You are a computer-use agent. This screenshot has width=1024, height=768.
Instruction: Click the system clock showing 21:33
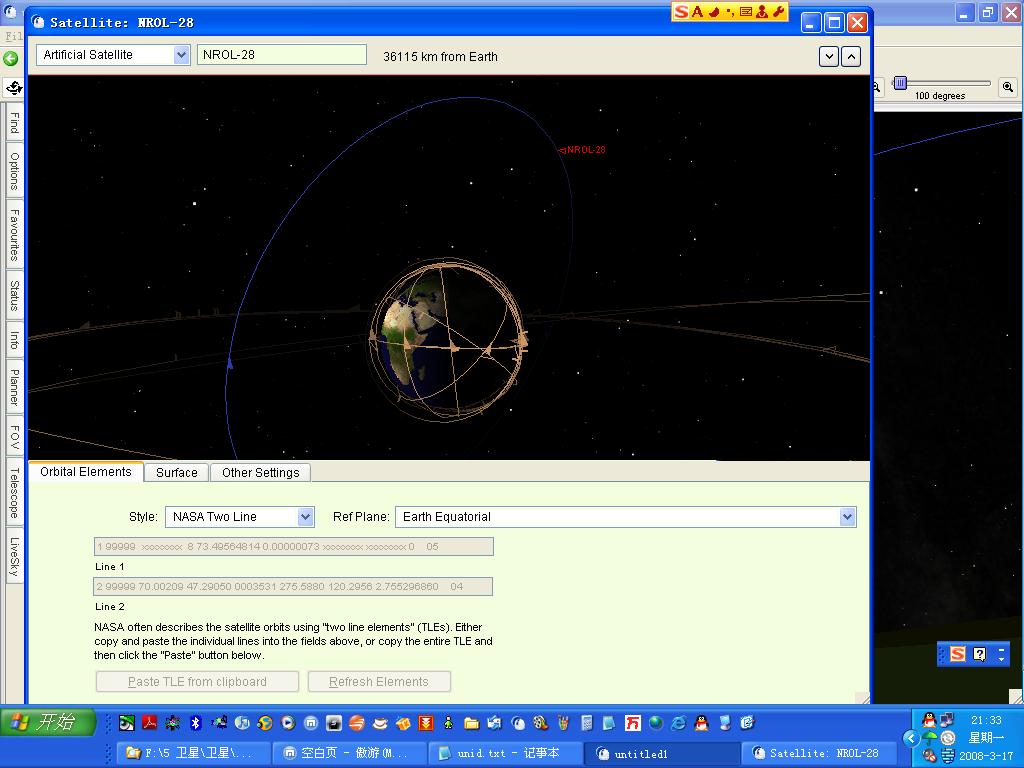985,720
